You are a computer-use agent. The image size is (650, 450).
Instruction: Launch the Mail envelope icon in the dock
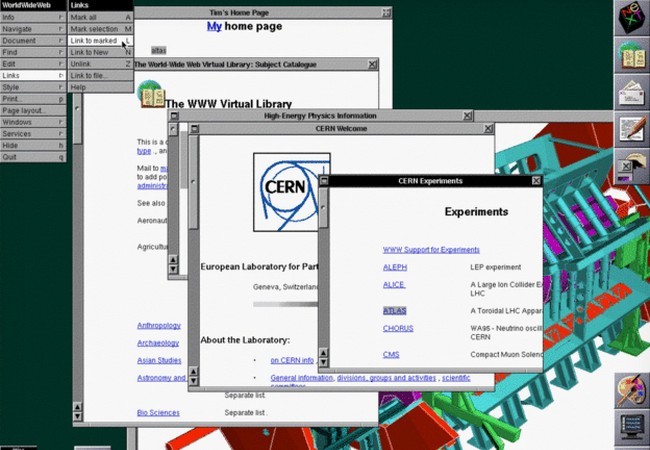(x=632, y=93)
